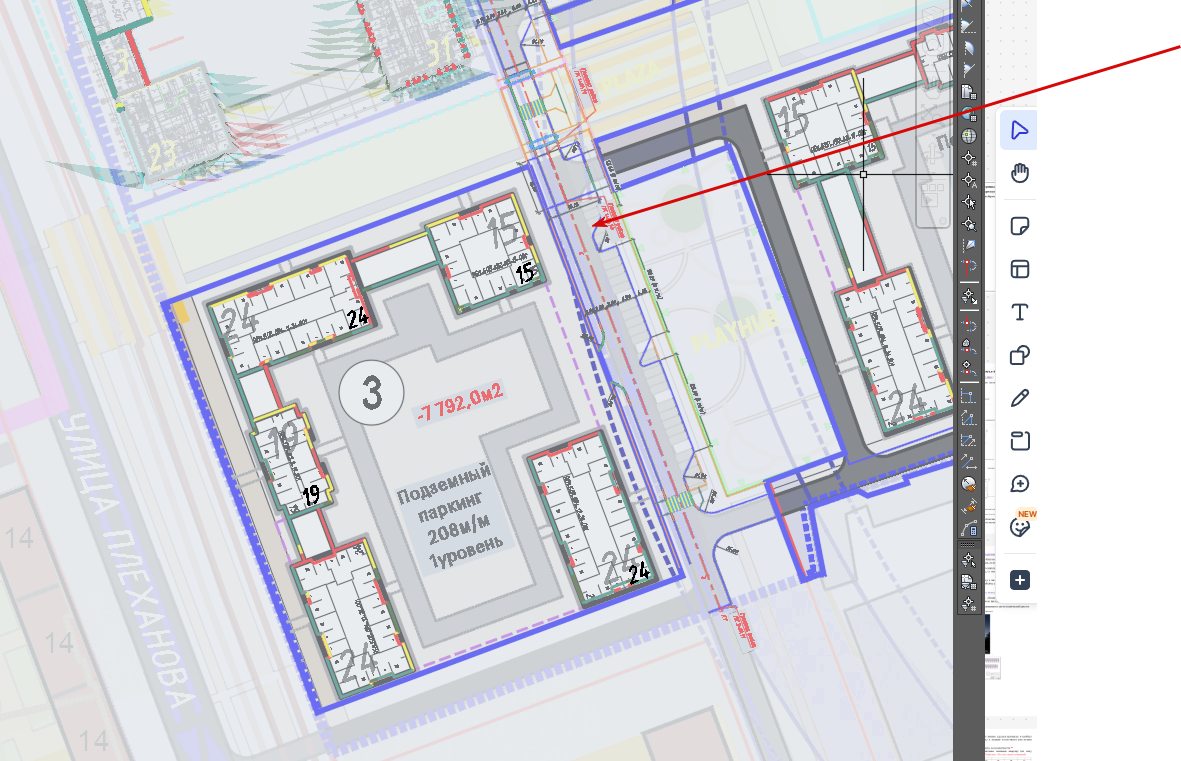Click the PLAYHUB courtyard label
Screen dimensions: 1181x761
(x=734, y=332)
